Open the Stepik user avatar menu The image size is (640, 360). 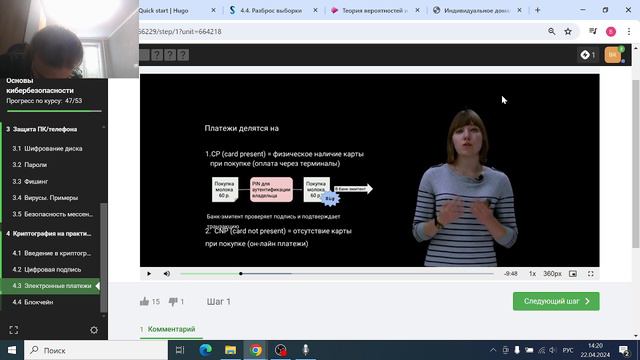(613, 55)
